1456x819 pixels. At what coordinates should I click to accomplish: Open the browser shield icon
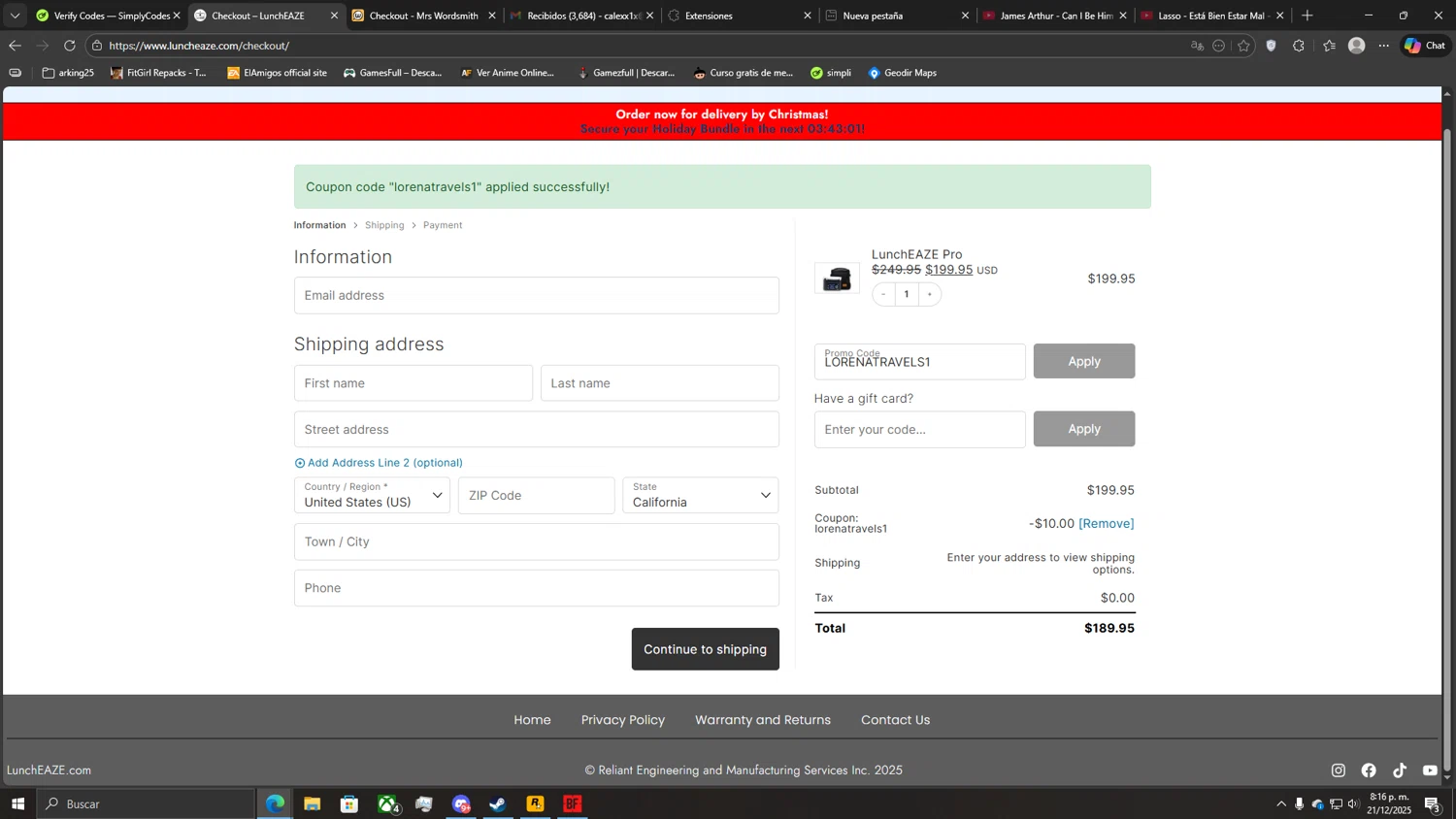pos(1271,46)
